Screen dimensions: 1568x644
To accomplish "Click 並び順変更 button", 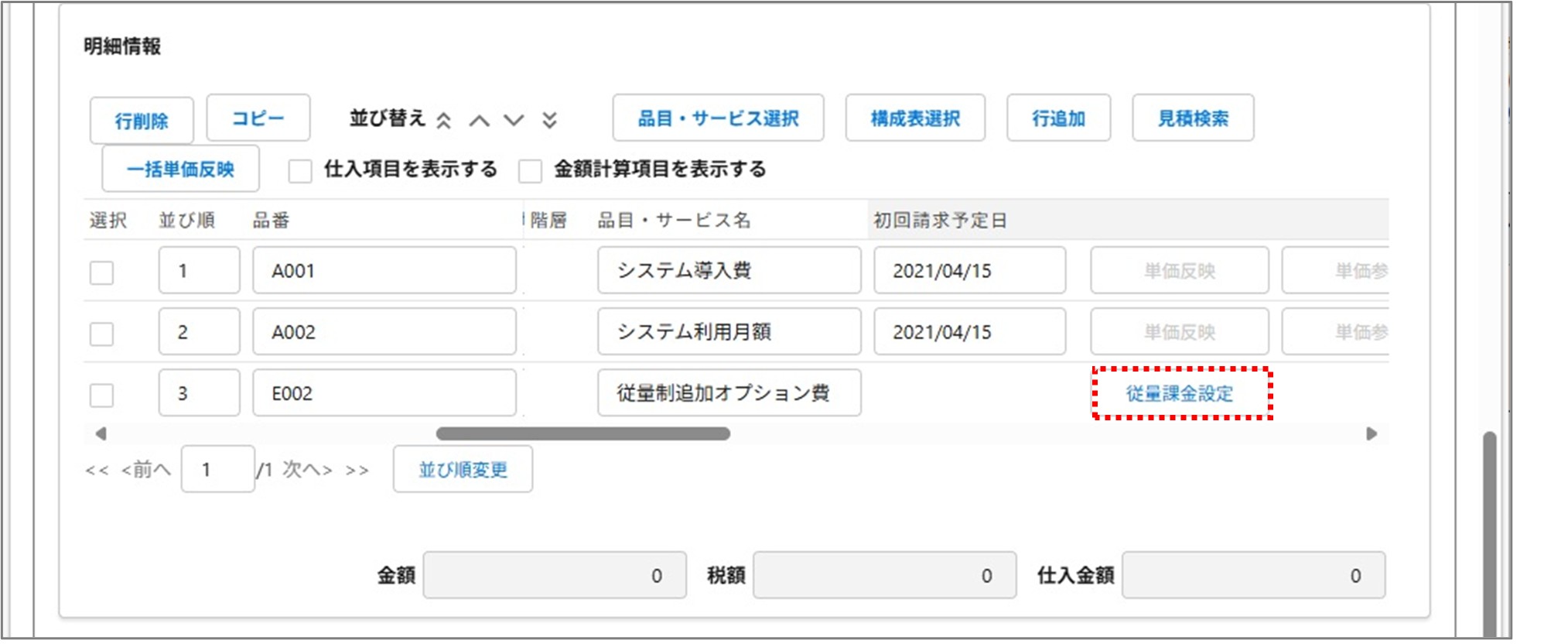I will coord(463,469).
